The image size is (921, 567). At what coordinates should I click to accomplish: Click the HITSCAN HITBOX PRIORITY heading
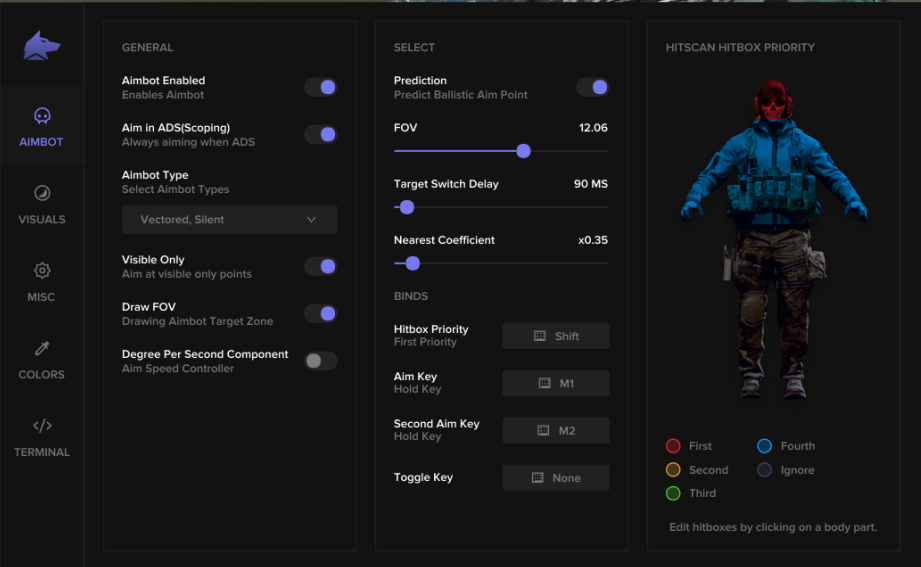[x=740, y=48]
